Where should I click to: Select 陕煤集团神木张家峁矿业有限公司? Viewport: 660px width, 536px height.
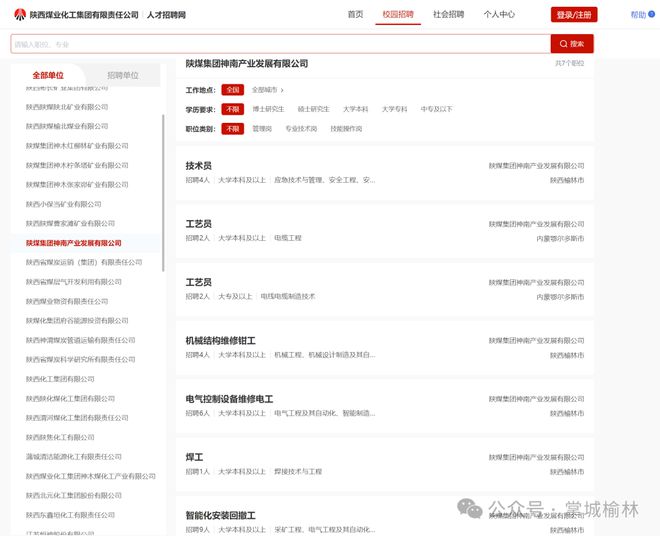77,184
